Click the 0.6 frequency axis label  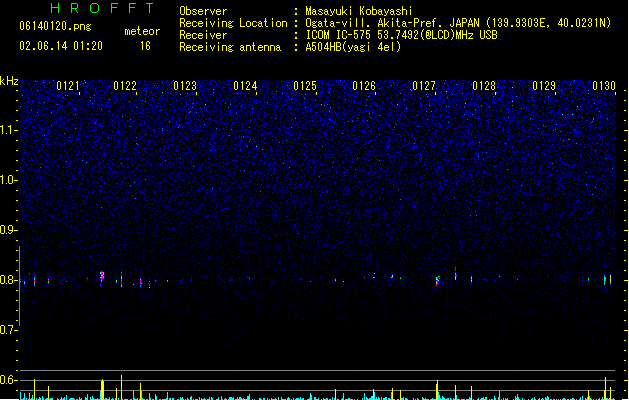point(8,380)
